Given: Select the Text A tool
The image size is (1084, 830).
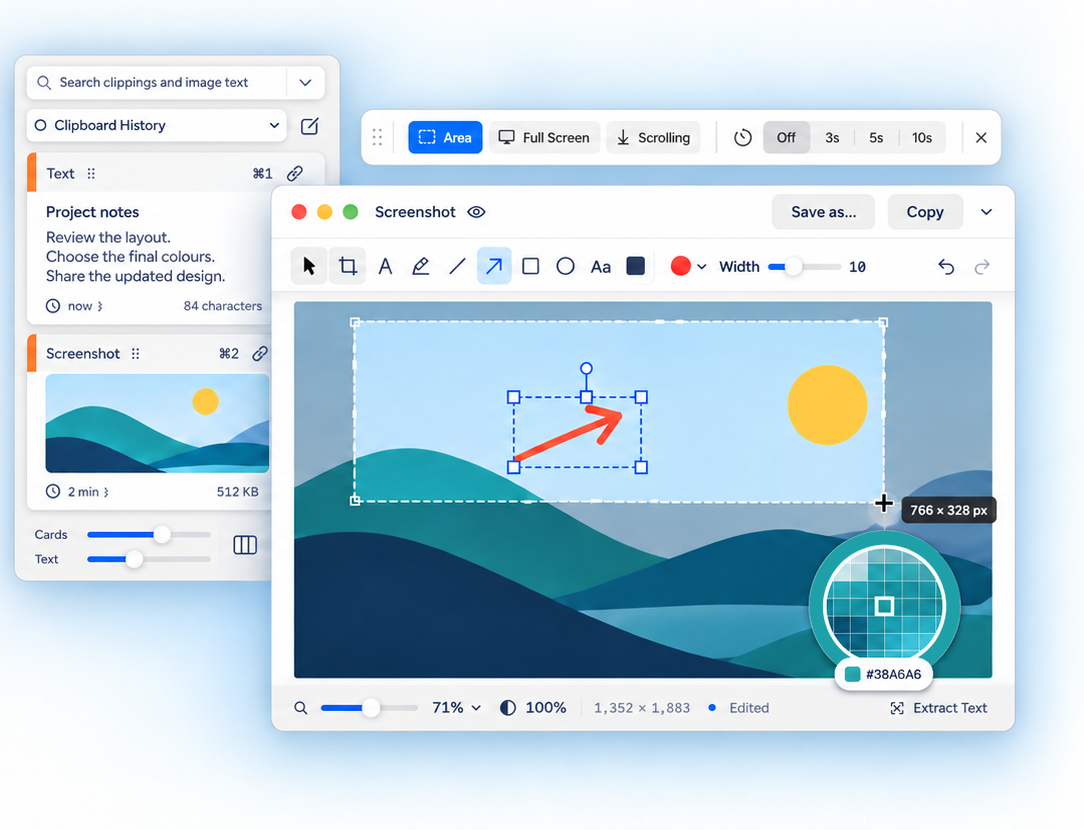Looking at the screenshot, I should tap(386, 266).
